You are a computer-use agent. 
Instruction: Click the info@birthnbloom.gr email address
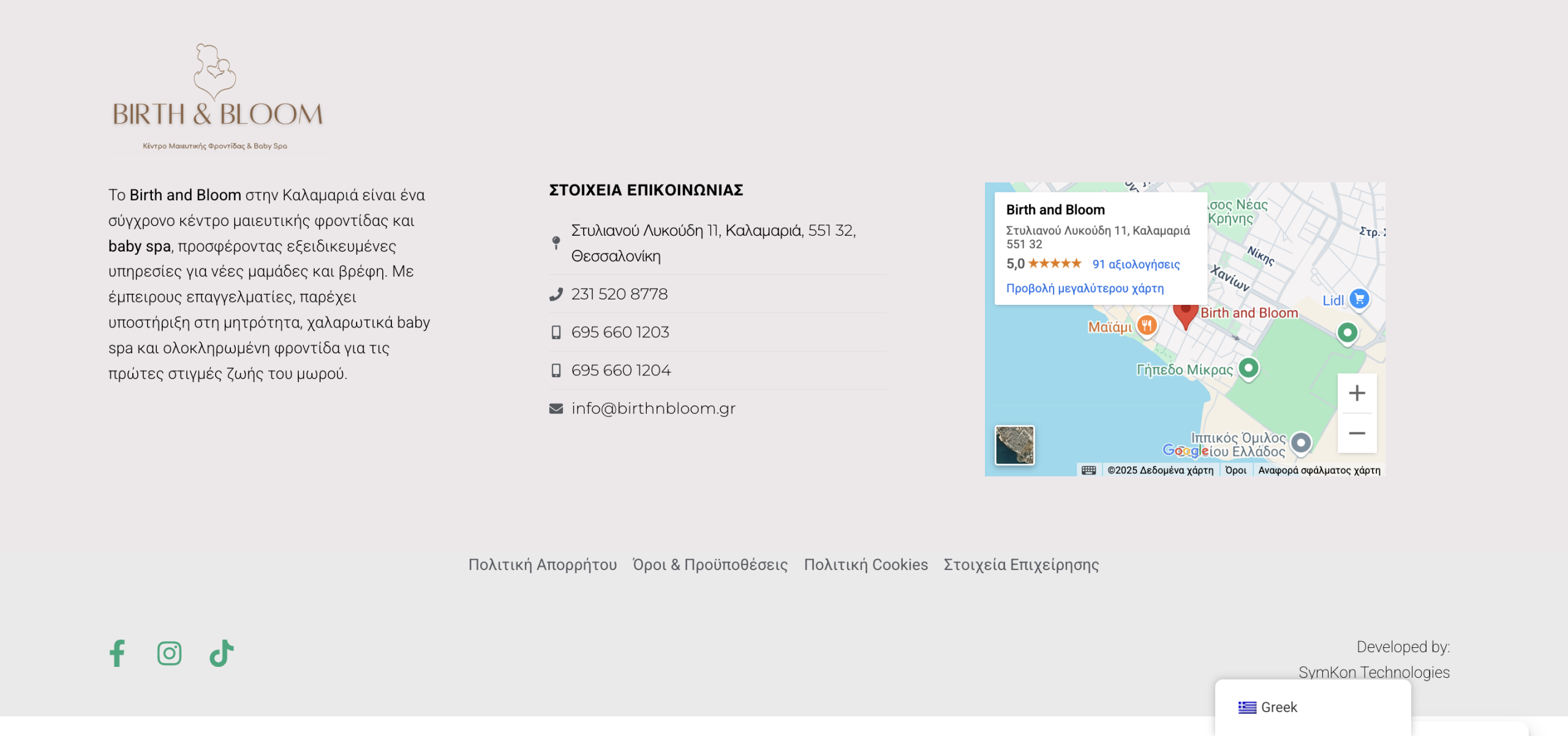click(653, 408)
